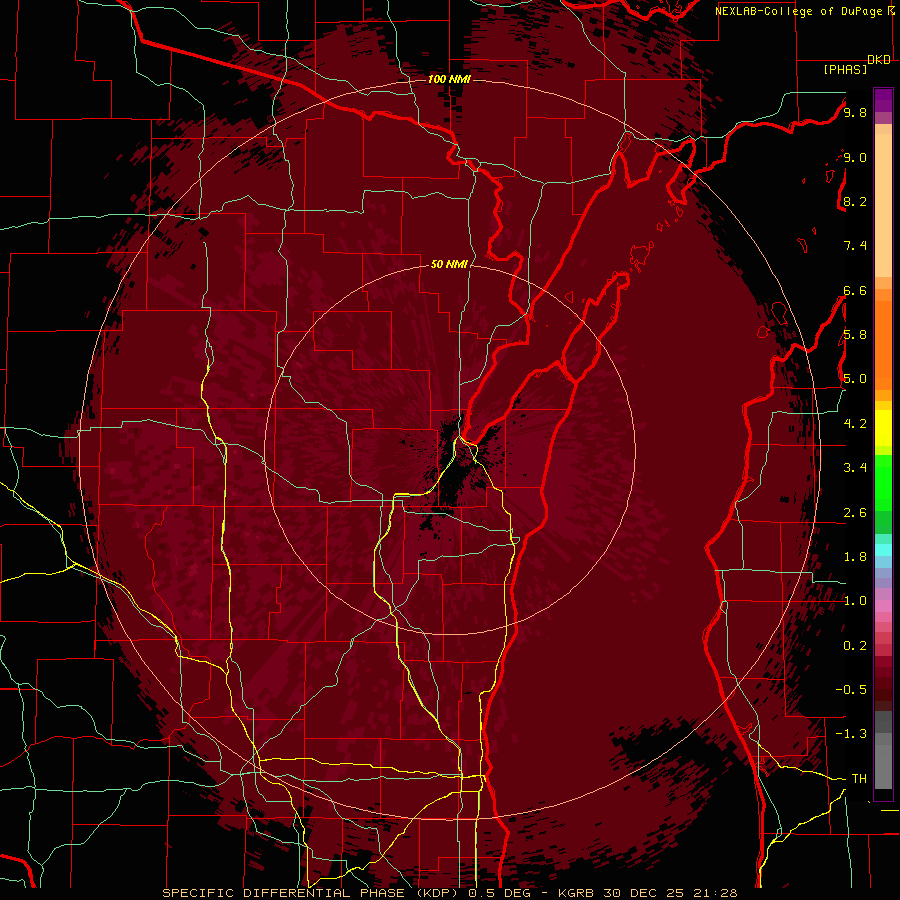Pick the orange swatch on the colorbar
Screen dimensions: 900x900
point(883,344)
